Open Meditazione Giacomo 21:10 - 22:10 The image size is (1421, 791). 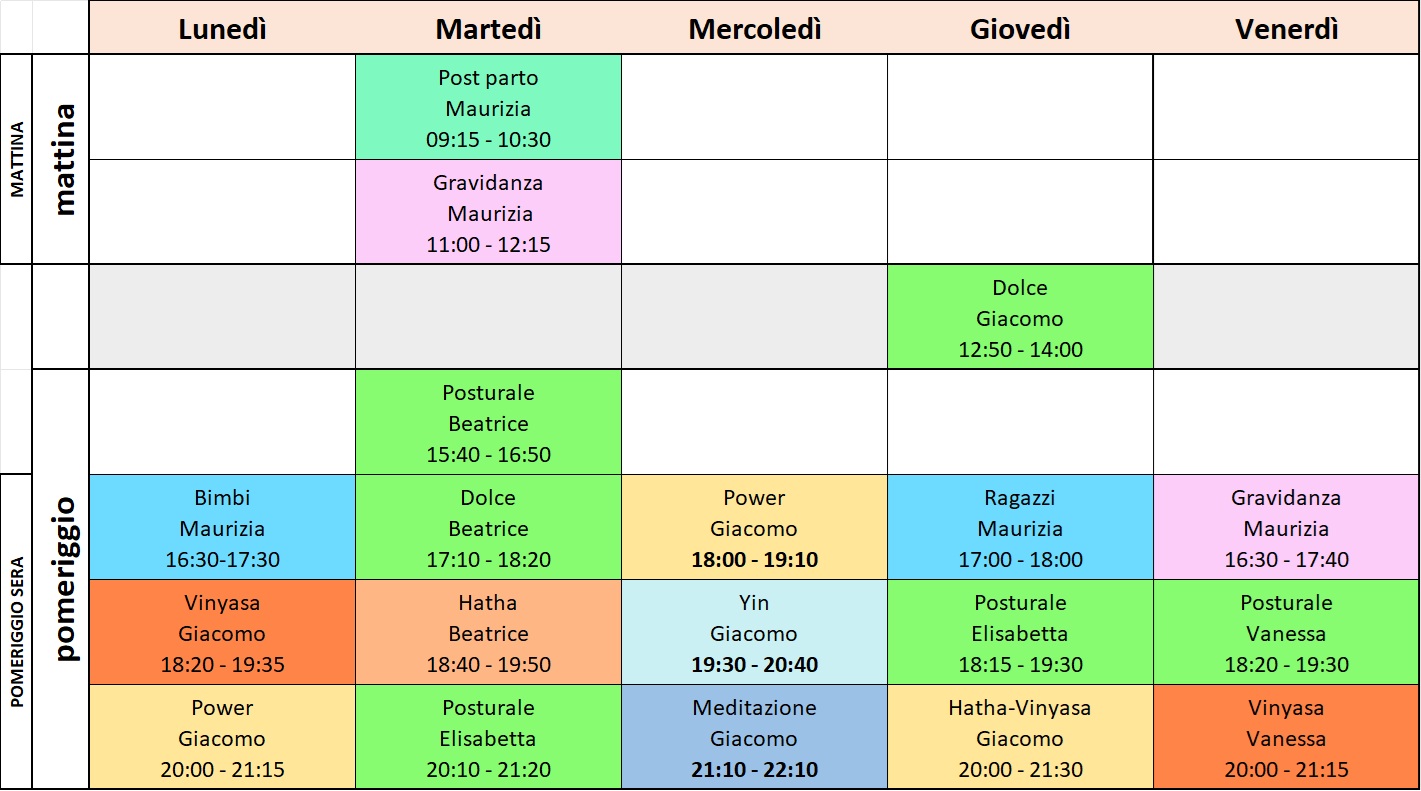pyautogui.click(x=754, y=737)
